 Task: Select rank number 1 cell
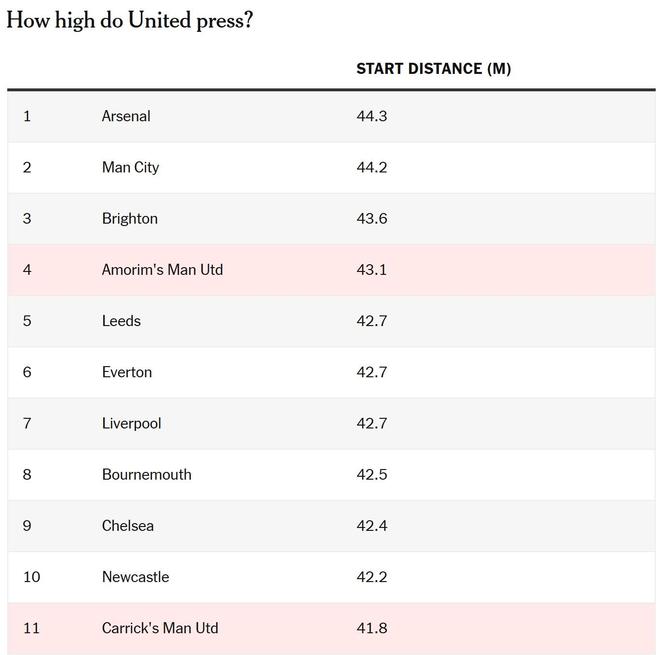click(27, 116)
